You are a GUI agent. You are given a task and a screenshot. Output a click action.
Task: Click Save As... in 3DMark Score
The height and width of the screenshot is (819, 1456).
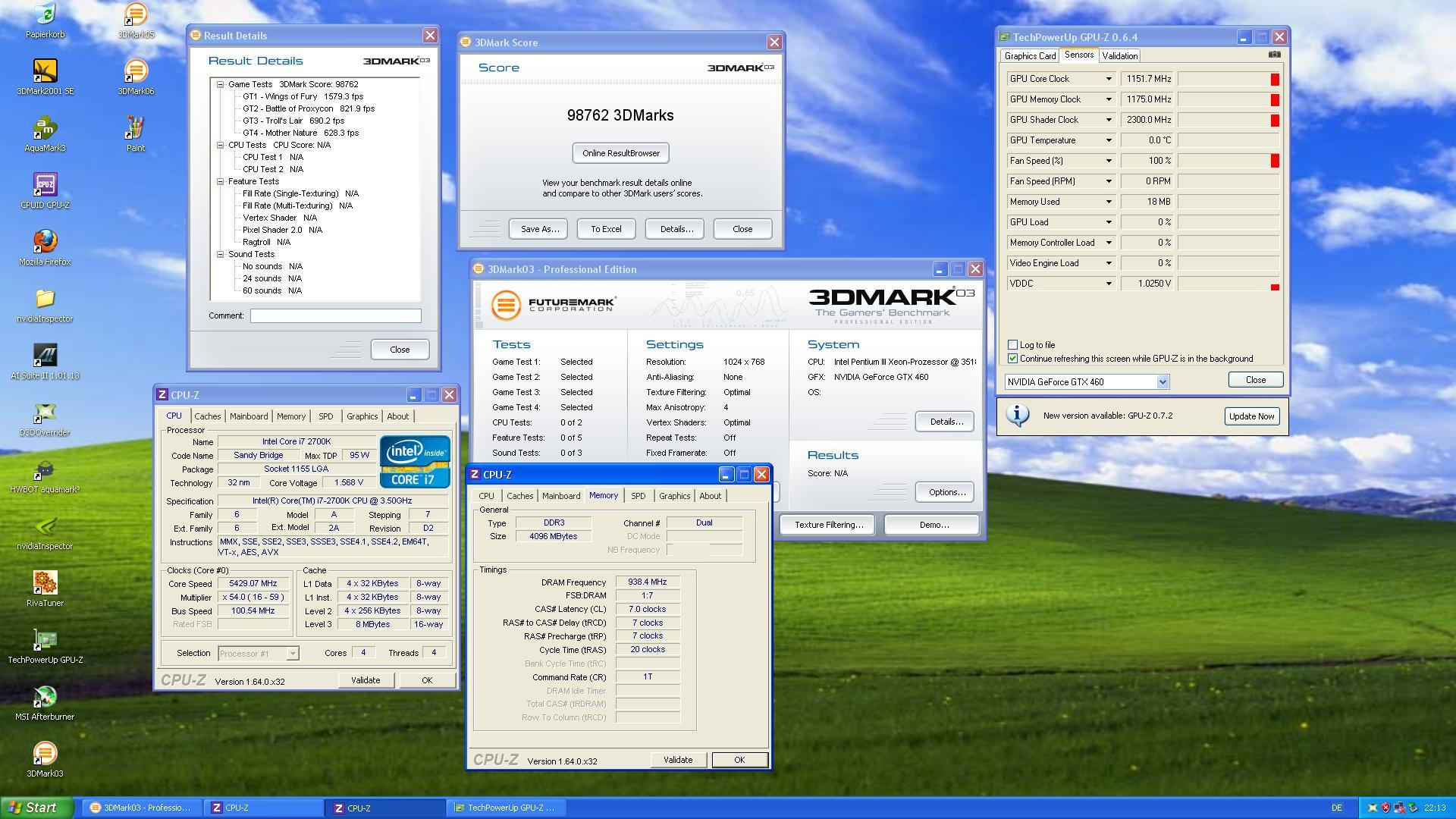[538, 229]
